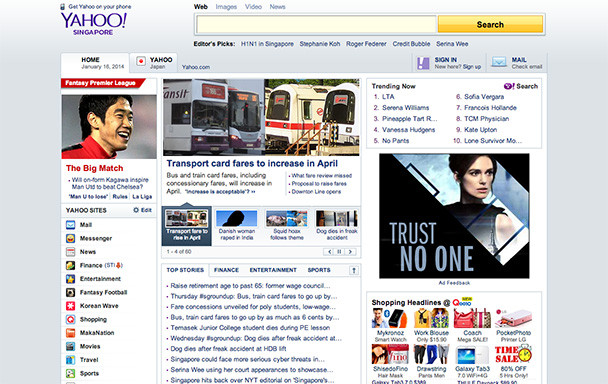Click the Trust No One advertisement

coord(454,216)
